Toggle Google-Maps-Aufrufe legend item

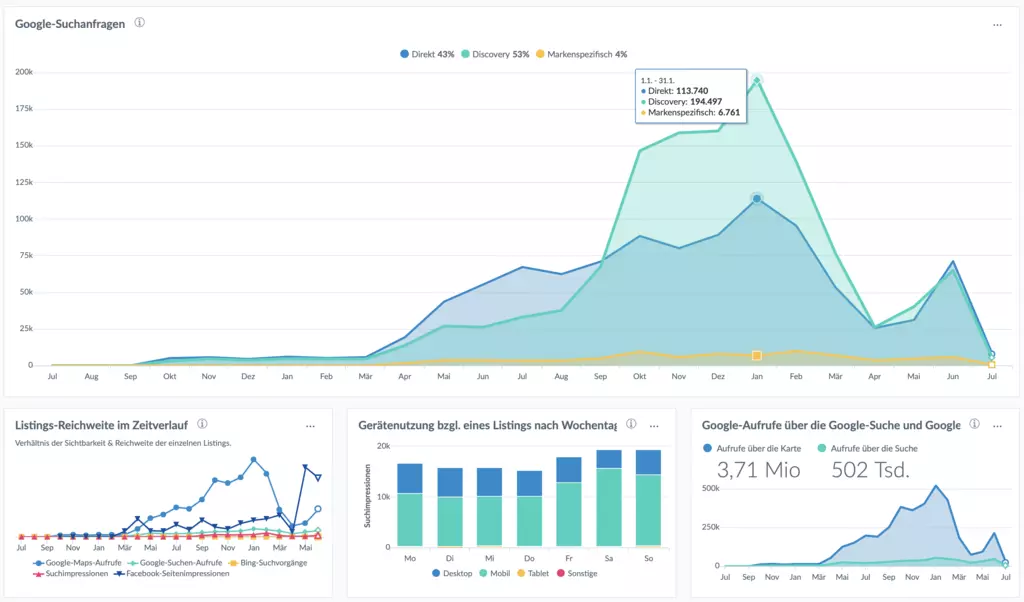pos(78,563)
